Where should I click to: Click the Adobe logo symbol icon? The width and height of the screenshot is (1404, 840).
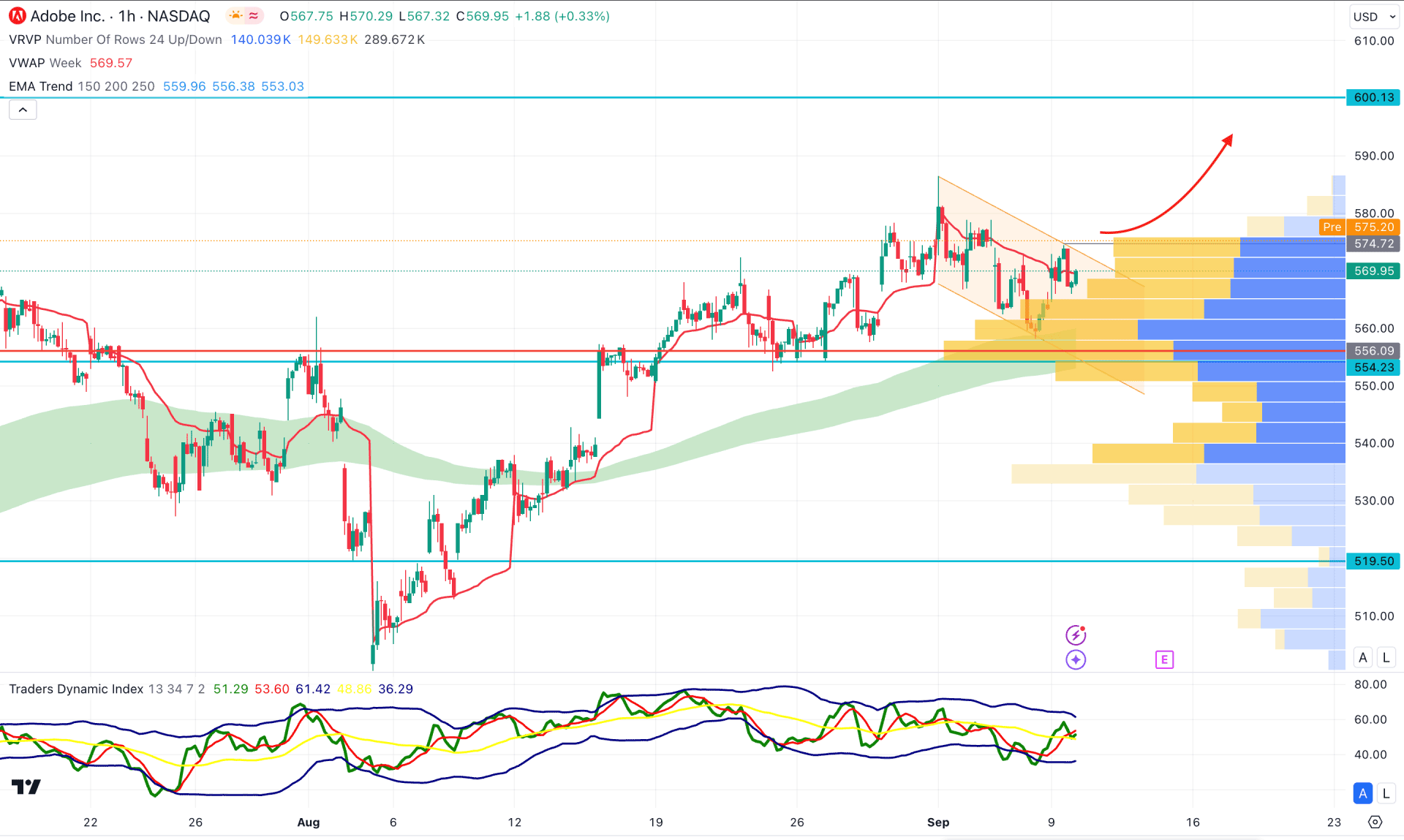17,15
